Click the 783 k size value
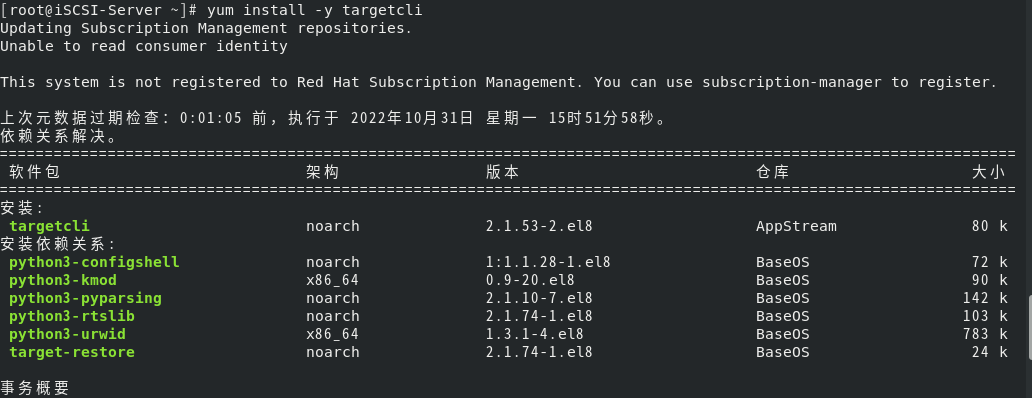 [985, 334]
